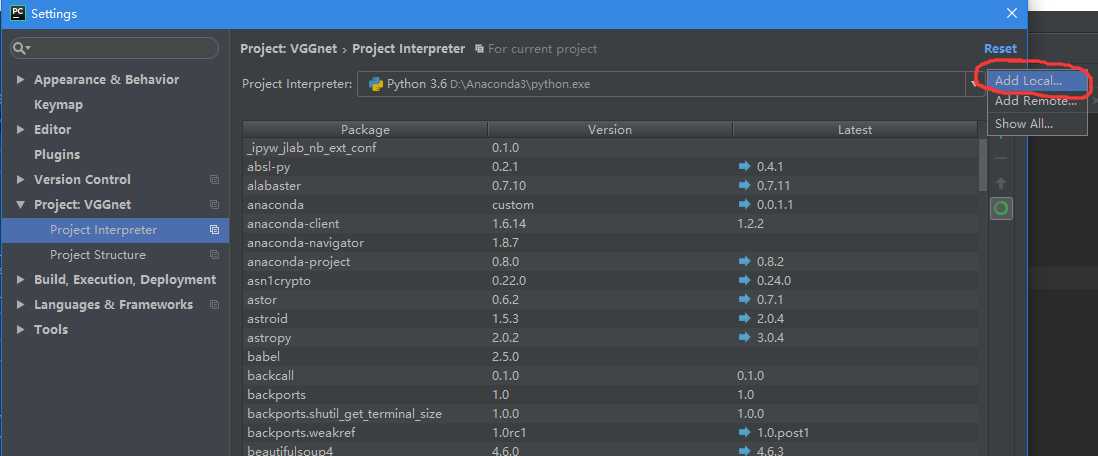Click the project-level icon beside Languages & Frameworks
The width and height of the screenshot is (1098, 456).
click(214, 305)
